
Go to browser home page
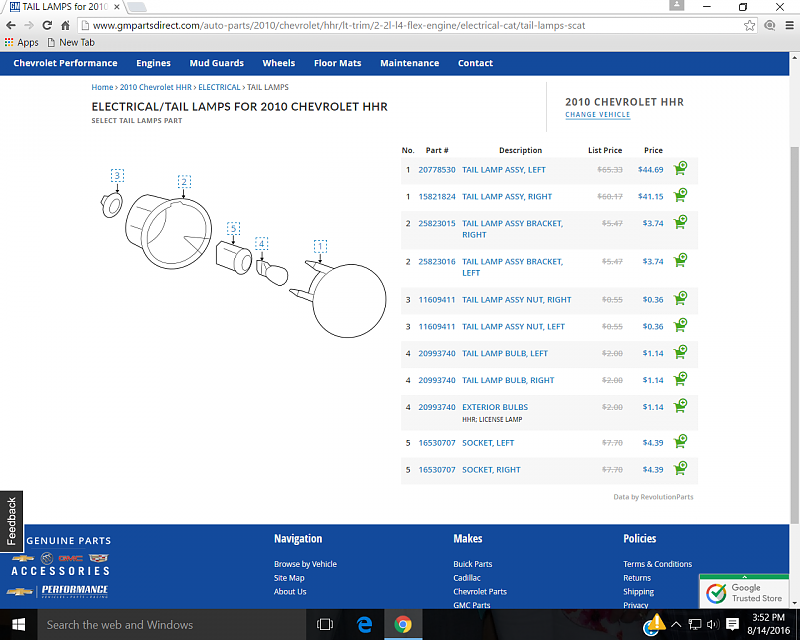point(65,26)
